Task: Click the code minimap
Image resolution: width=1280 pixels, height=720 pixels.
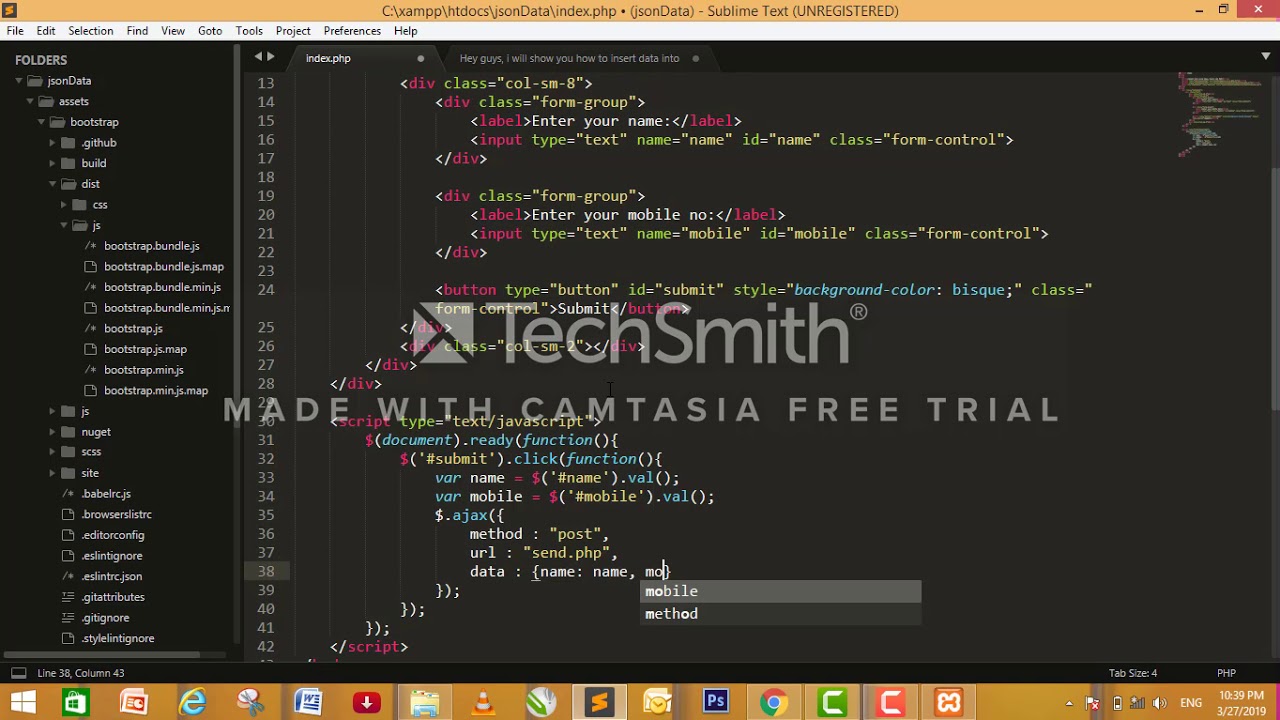Action: tap(1222, 115)
